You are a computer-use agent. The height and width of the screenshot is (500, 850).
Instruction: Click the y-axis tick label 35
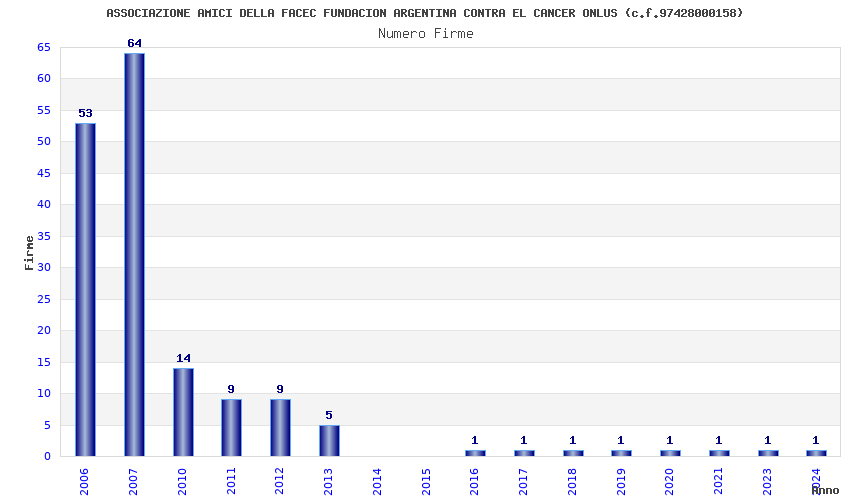[44, 236]
